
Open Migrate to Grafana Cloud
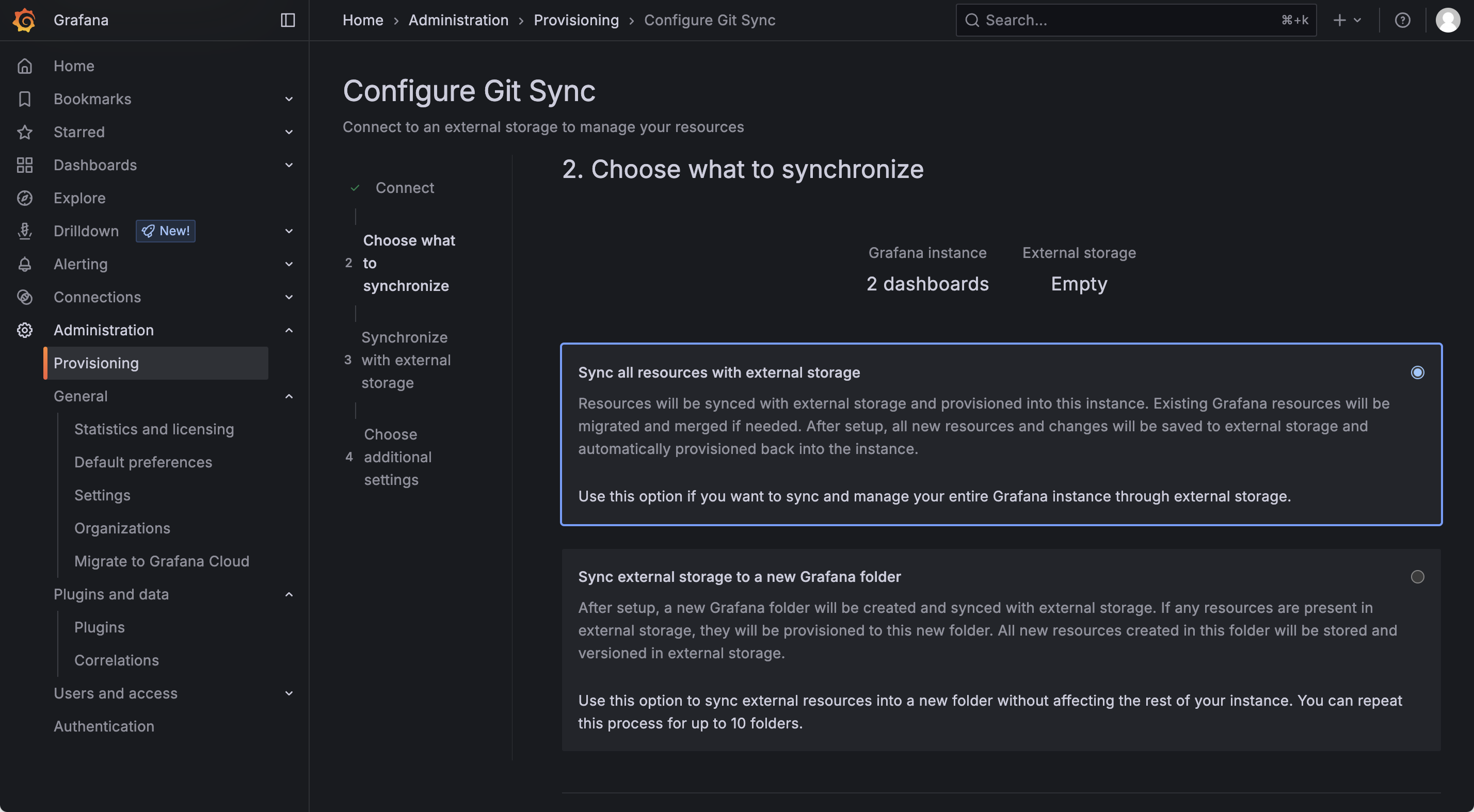point(162,561)
